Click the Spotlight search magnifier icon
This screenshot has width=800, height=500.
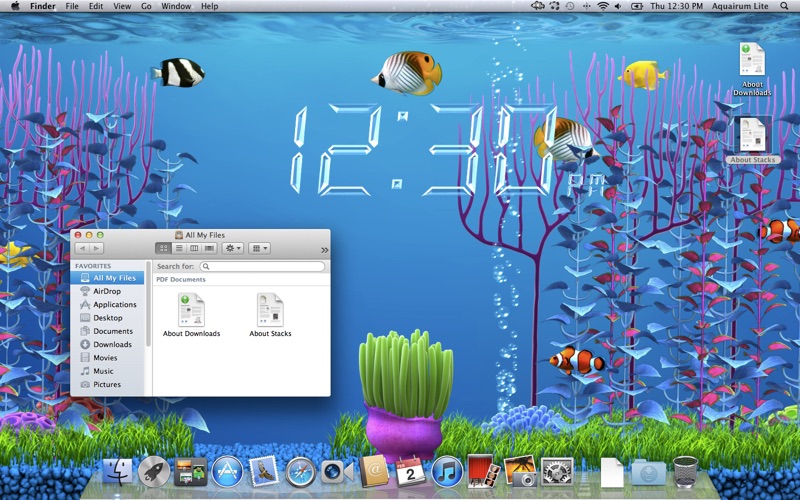(x=789, y=6)
